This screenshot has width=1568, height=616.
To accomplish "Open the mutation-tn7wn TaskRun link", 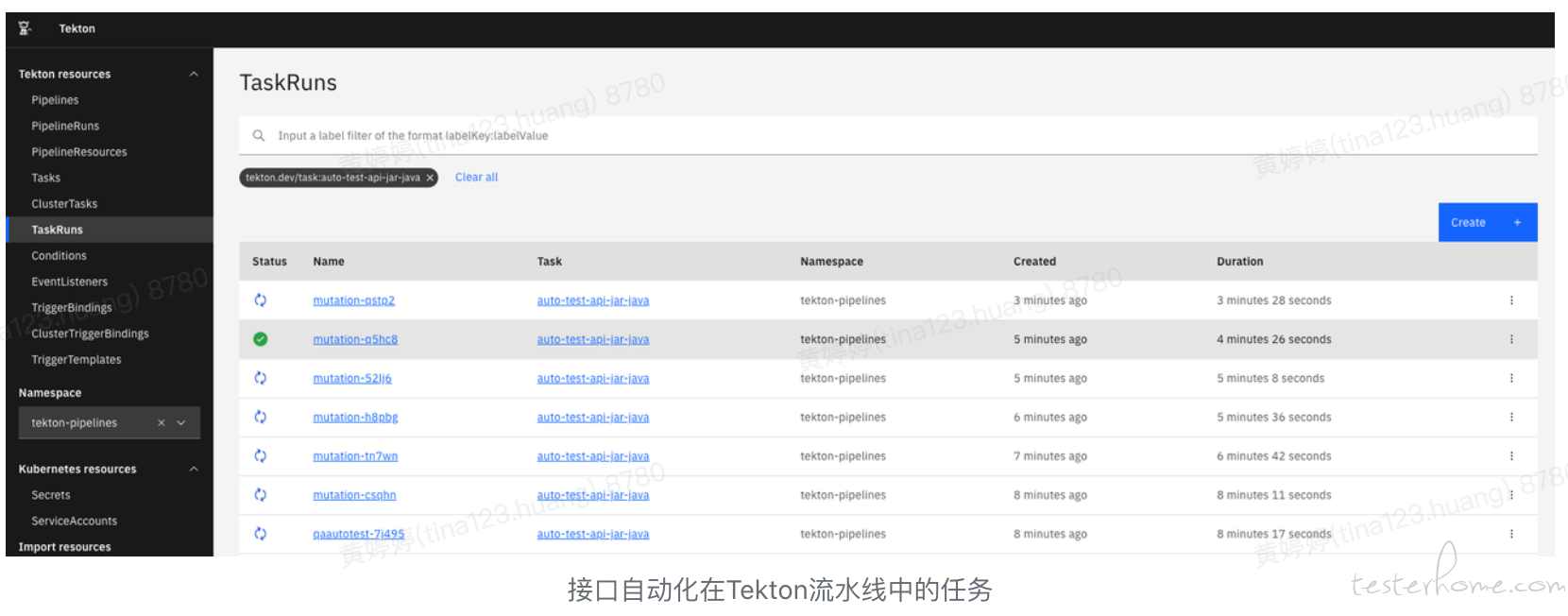I will click(x=355, y=455).
